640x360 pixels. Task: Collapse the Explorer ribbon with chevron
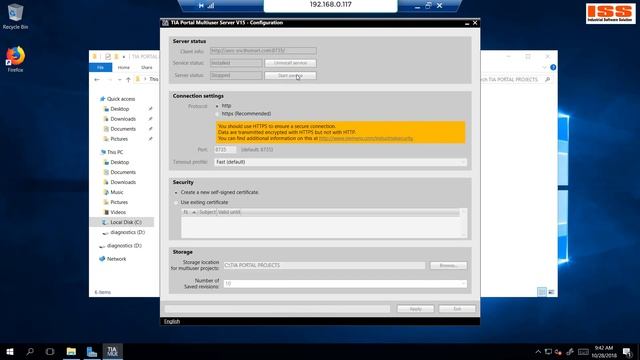pyautogui.click(x=544, y=68)
